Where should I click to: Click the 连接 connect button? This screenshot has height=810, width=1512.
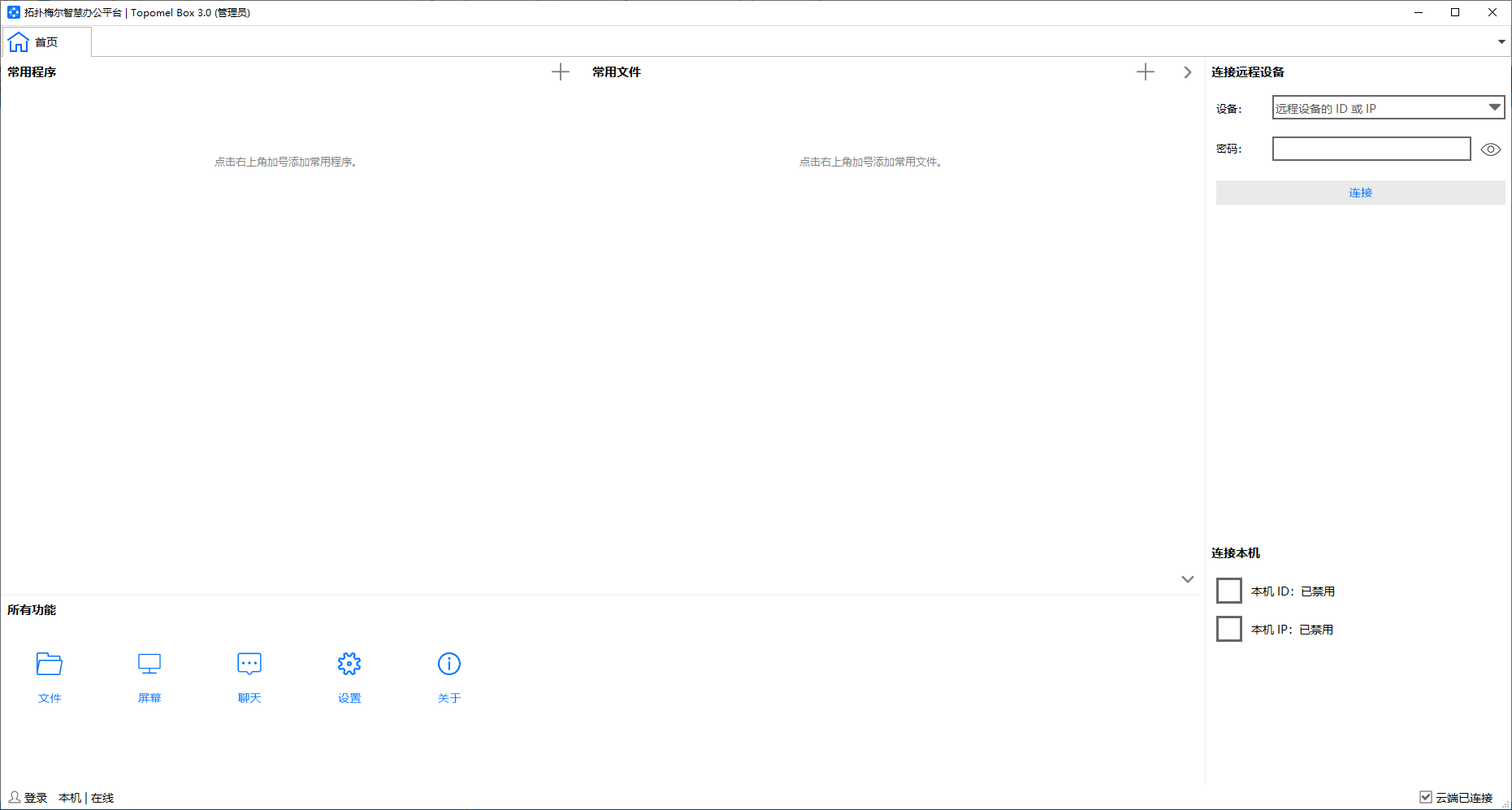(1360, 193)
